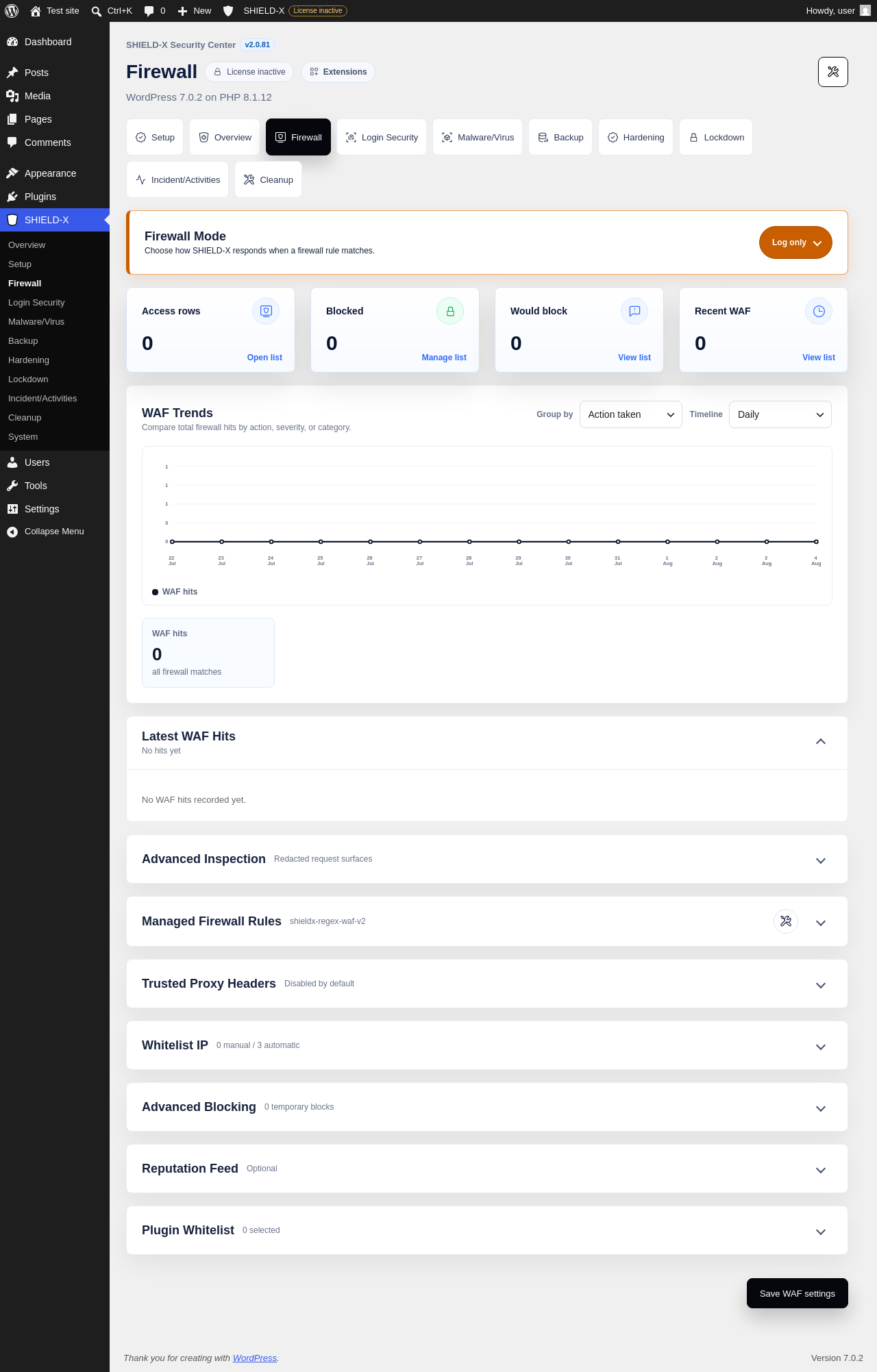Expand the Advanced Blocking section

tap(820, 1108)
